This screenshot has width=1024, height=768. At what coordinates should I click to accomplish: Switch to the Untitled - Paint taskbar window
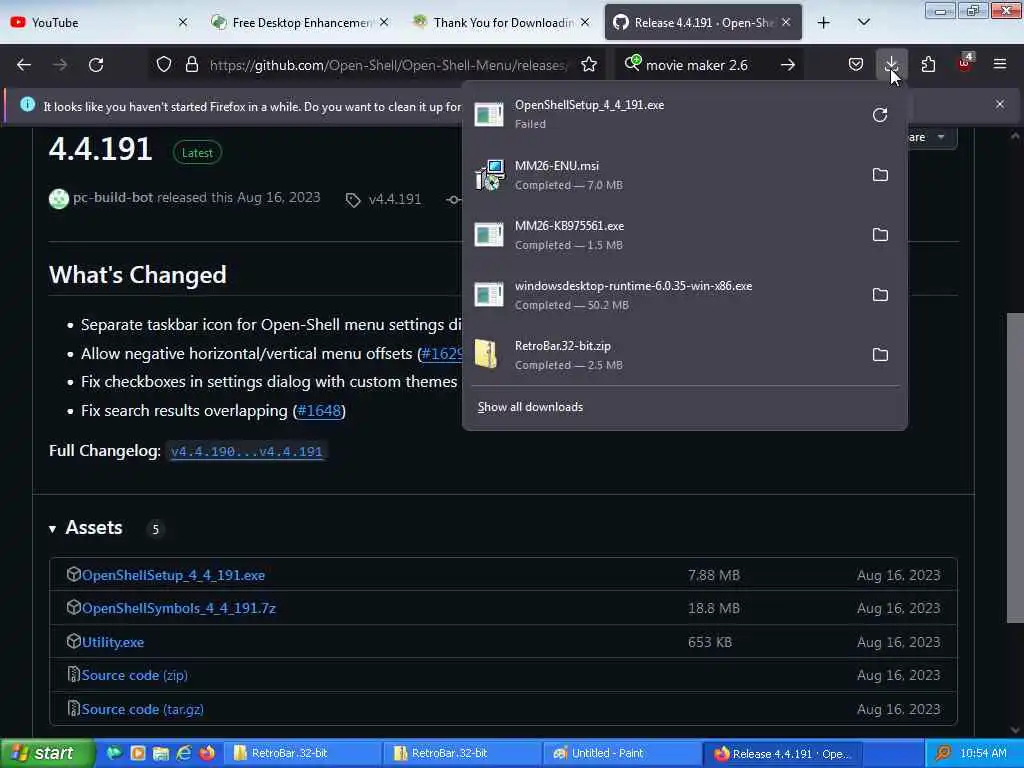coord(620,753)
